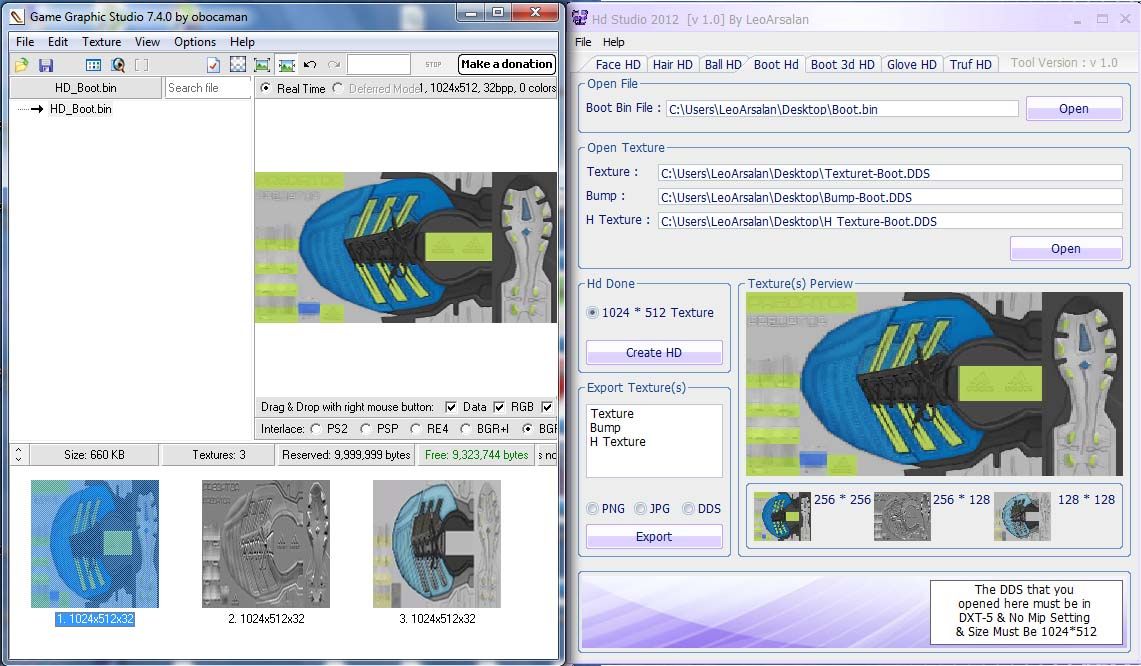
Task: Click the up-down stepper beside Size
Action: 18,455
